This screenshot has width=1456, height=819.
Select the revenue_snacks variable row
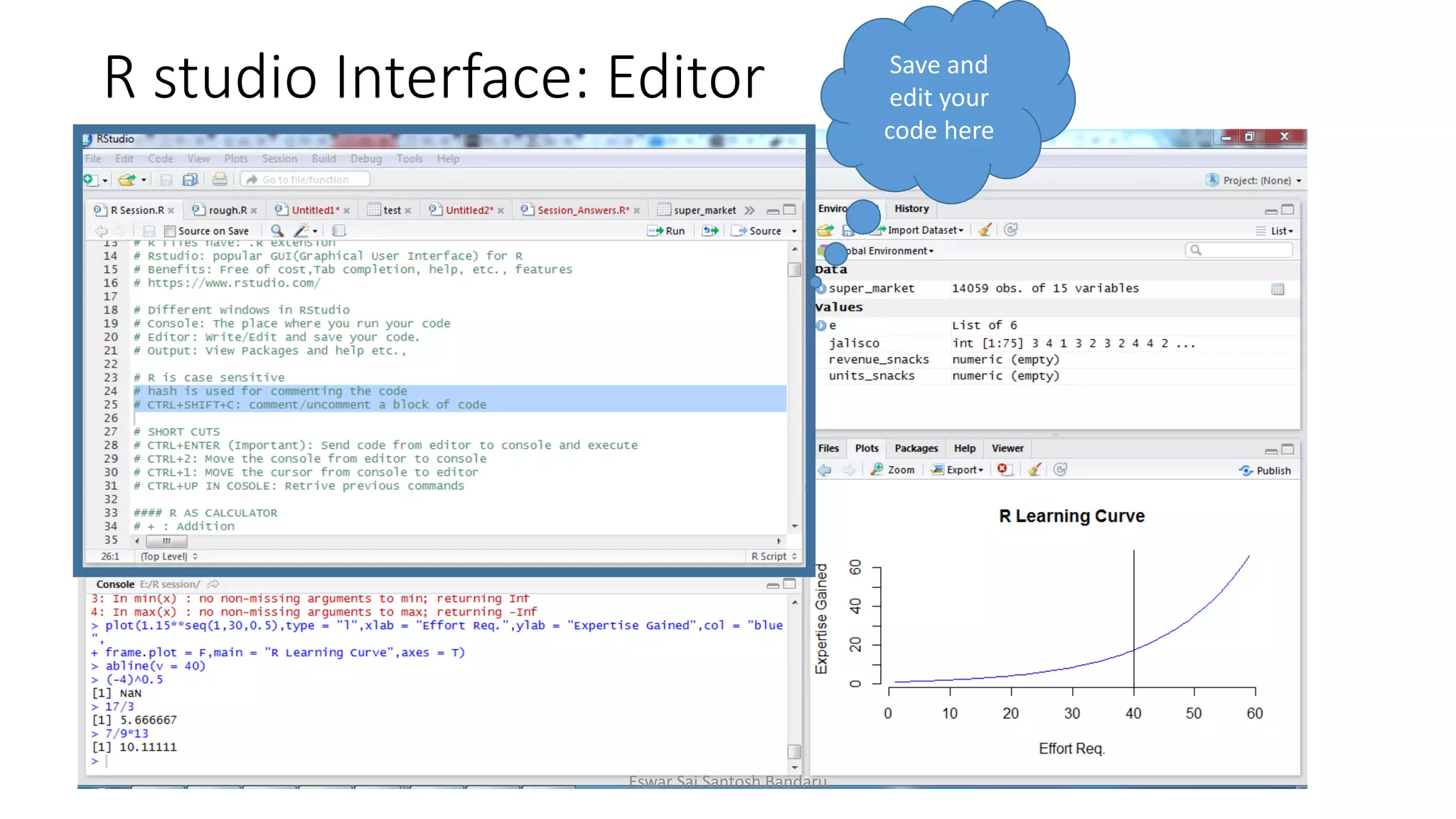pyautogui.click(x=1057, y=360)
